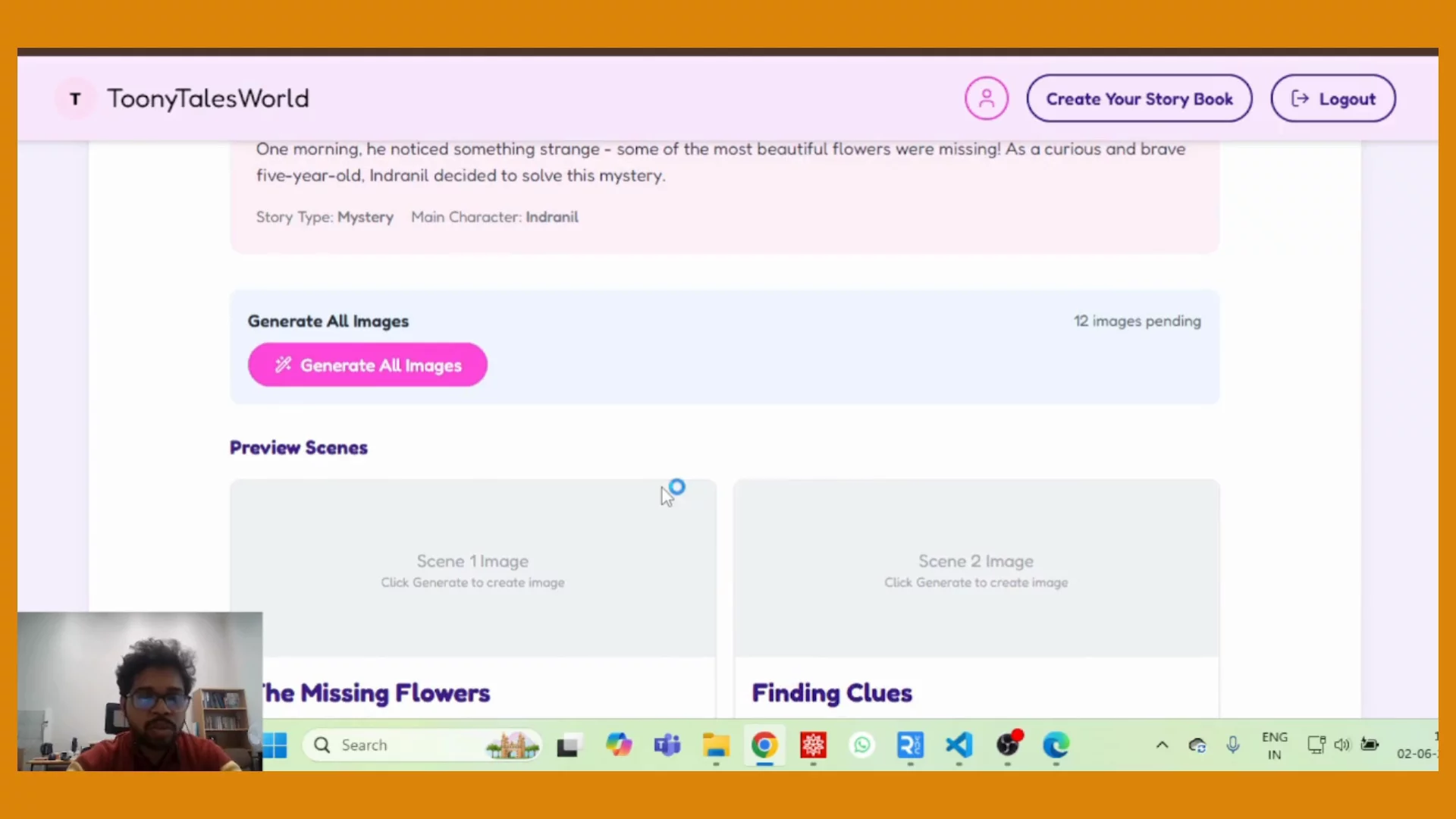Click the OneDrive sync tray icon
This screenshot has height=819, width=1456.
click(1197, 745)
